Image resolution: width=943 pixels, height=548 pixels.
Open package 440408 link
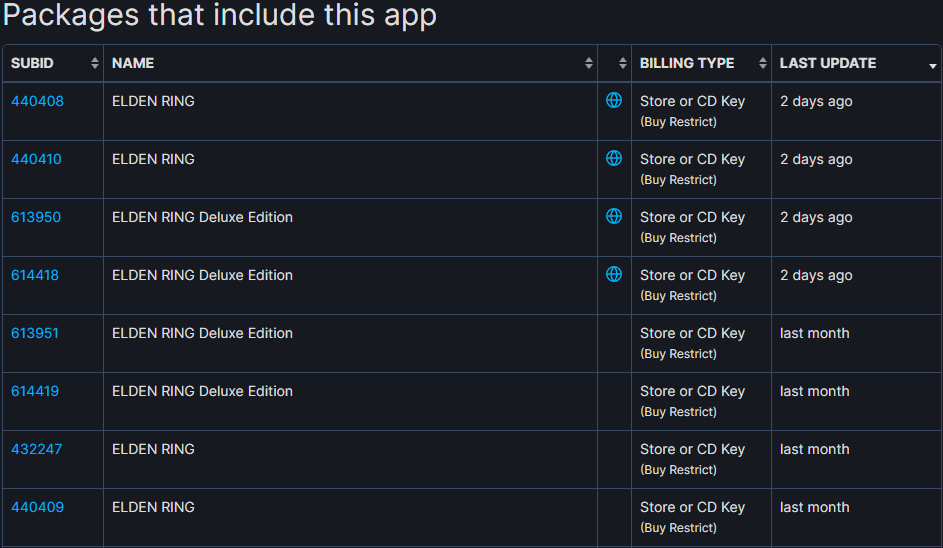coord(37,101)
